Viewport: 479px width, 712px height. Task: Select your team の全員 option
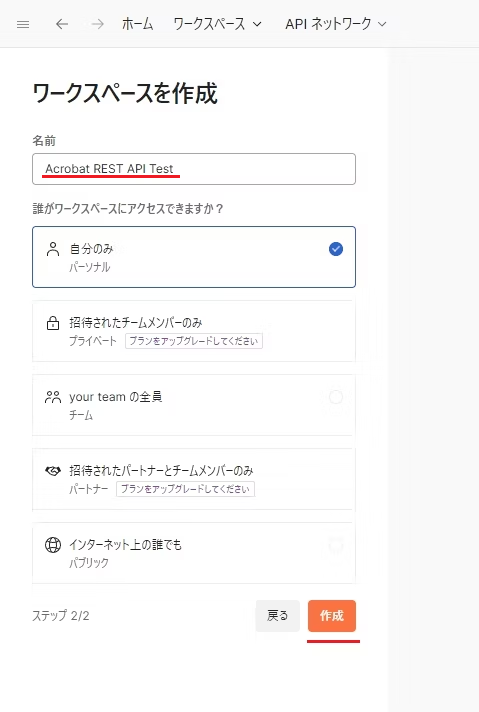click(194, 405)
